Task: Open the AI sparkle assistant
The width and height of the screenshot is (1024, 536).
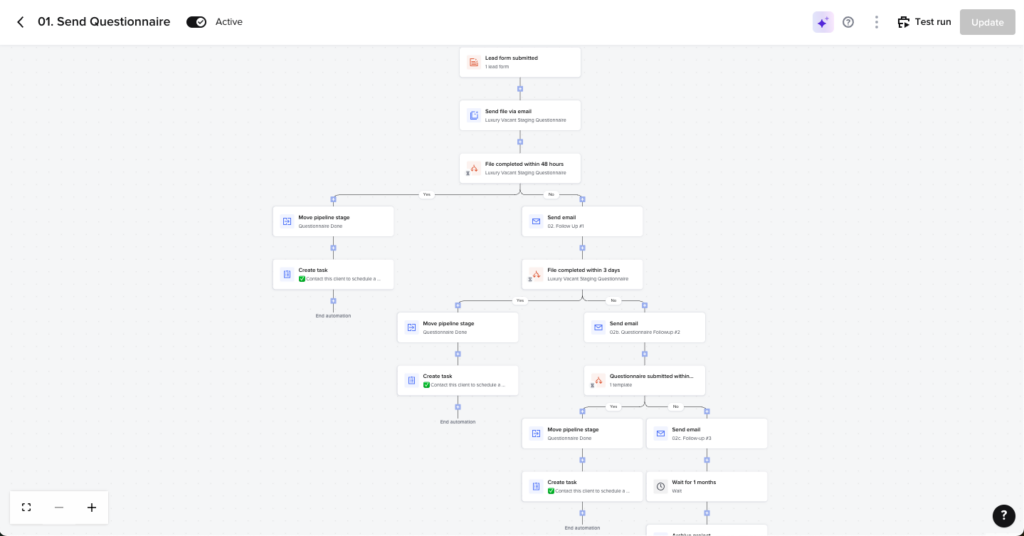Action: [822, 22]
